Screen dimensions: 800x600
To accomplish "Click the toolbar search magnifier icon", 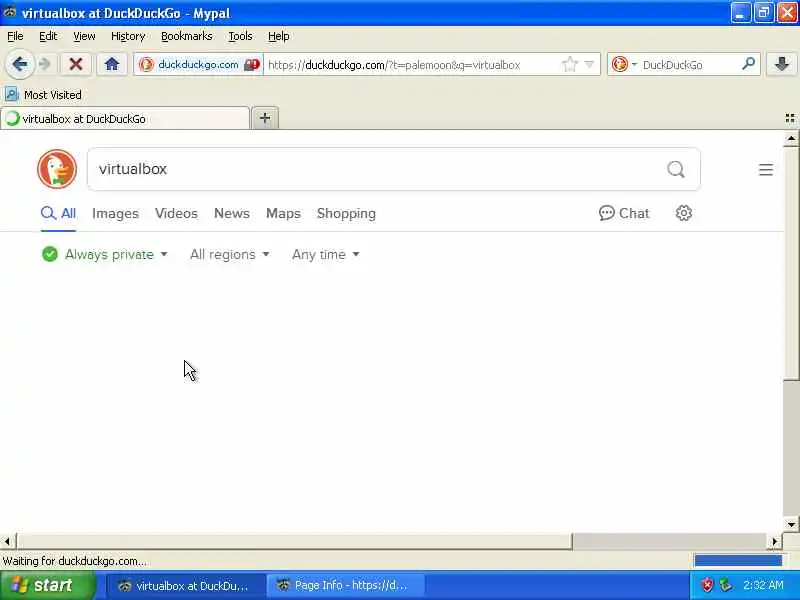I will tap(748, 64).
